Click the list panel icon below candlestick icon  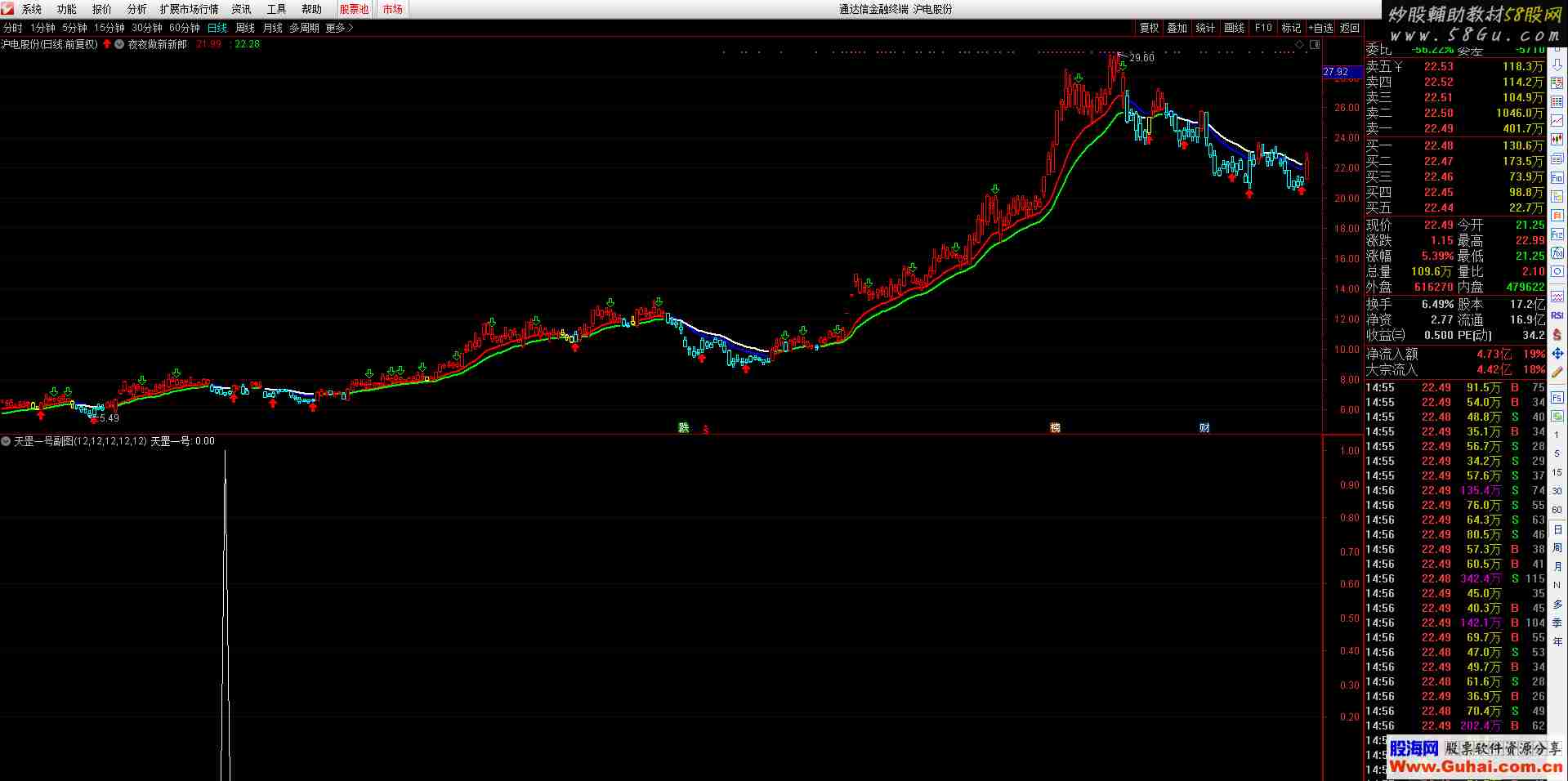(1557, 158)
